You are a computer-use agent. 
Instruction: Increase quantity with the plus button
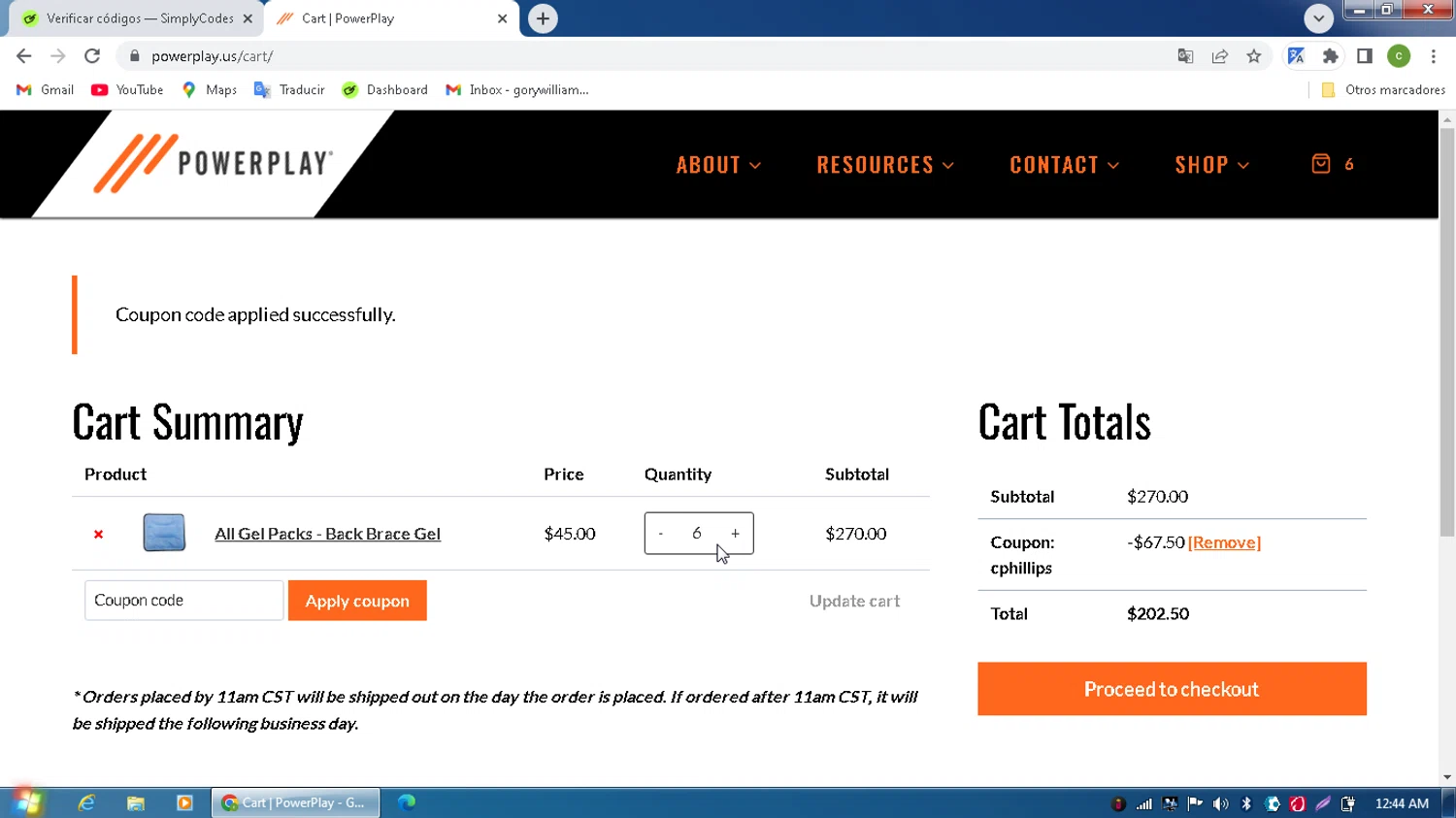tap(735, 534)
